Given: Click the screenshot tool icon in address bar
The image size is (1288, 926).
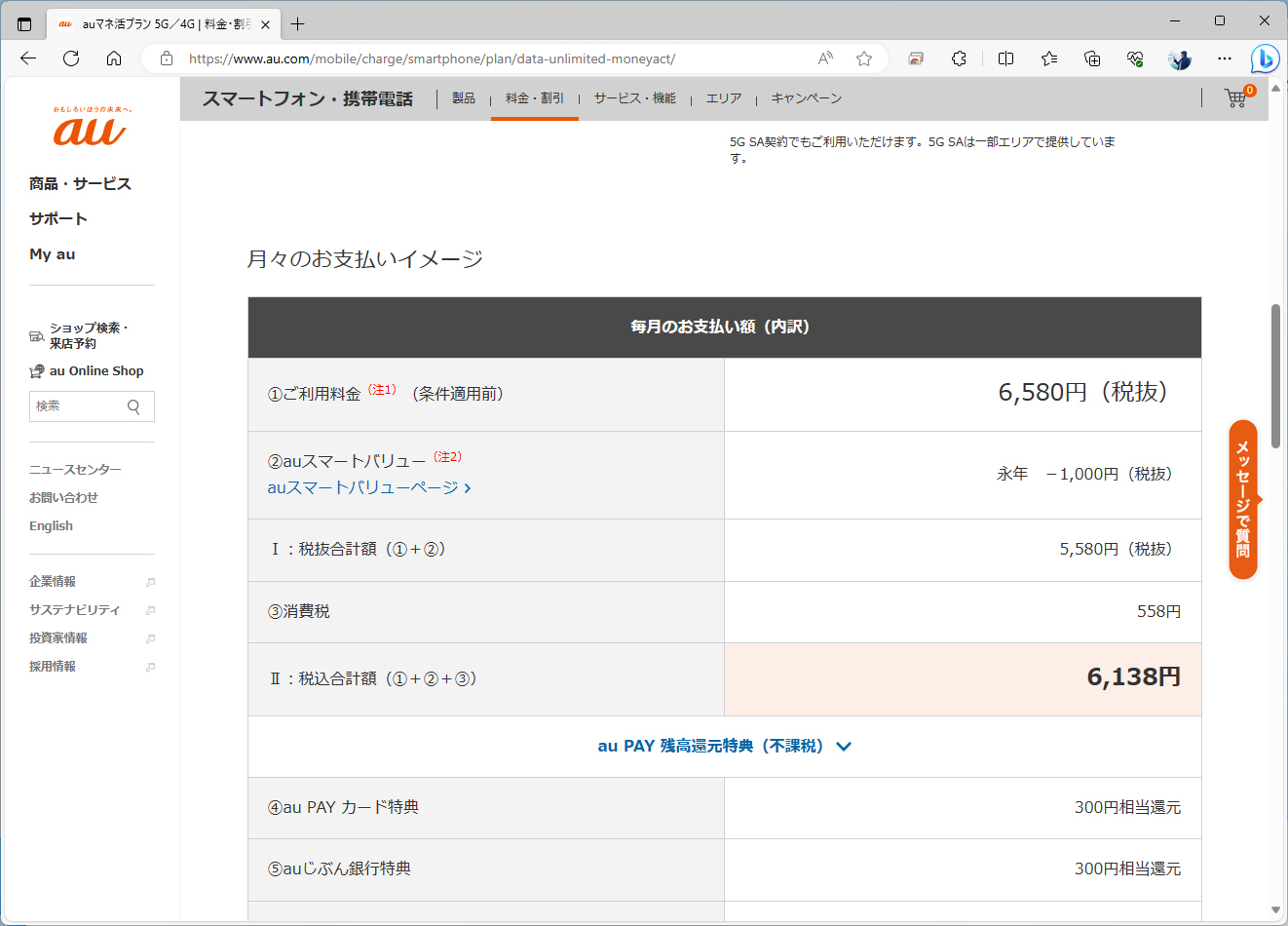Looking at the screenshot, I should coord(916,58).
